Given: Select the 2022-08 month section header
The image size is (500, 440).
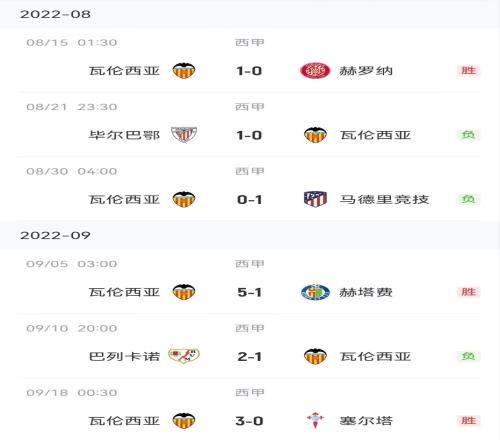Looking at the screenshot, I should click(x=250, y=14).
